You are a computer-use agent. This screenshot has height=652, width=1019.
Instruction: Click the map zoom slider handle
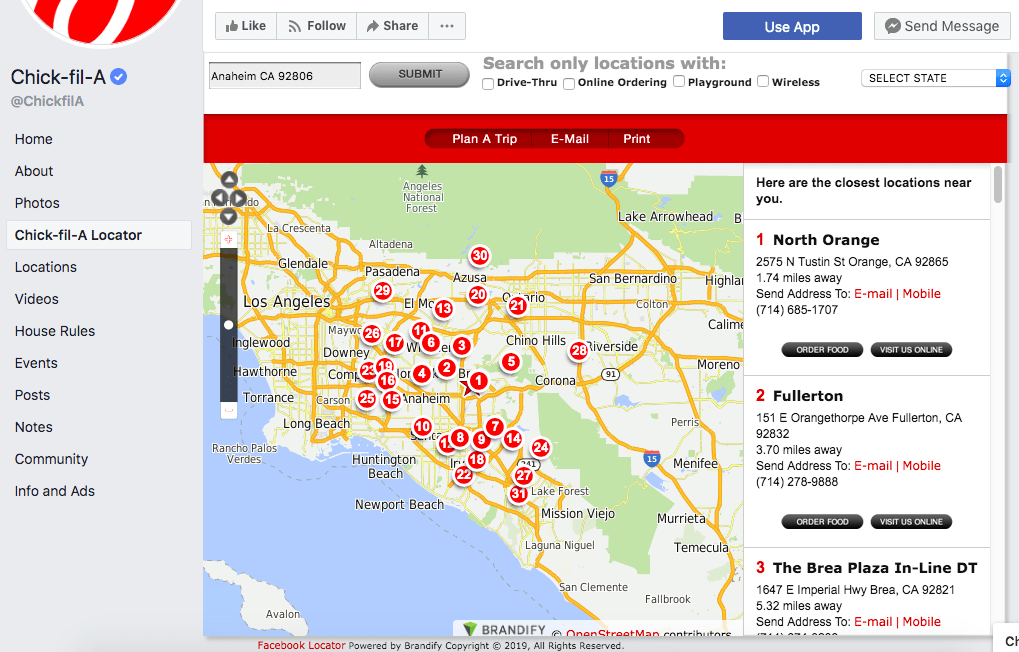point(229,324)
